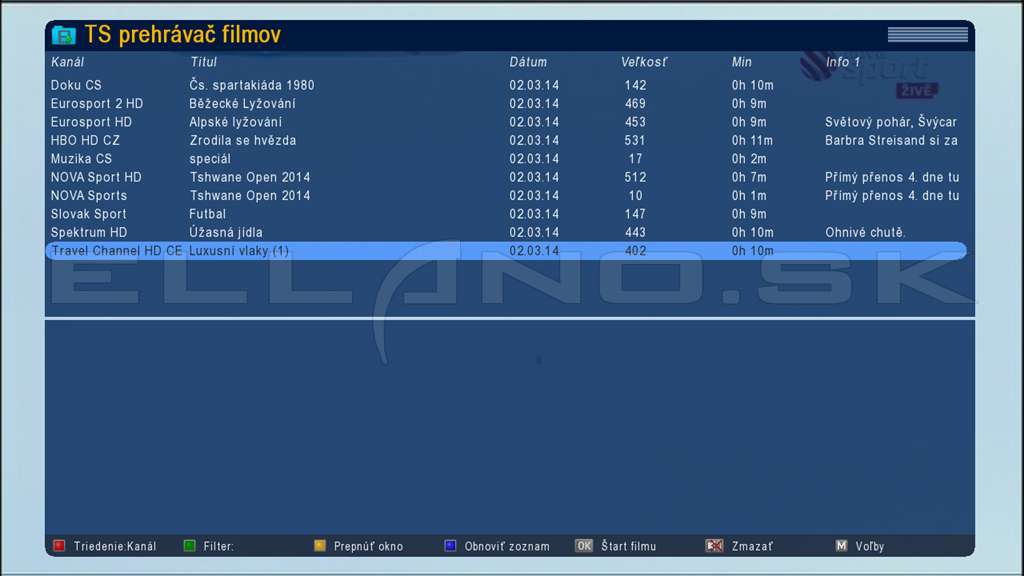Click the Zmazať delete key icon

click(714, 545)
